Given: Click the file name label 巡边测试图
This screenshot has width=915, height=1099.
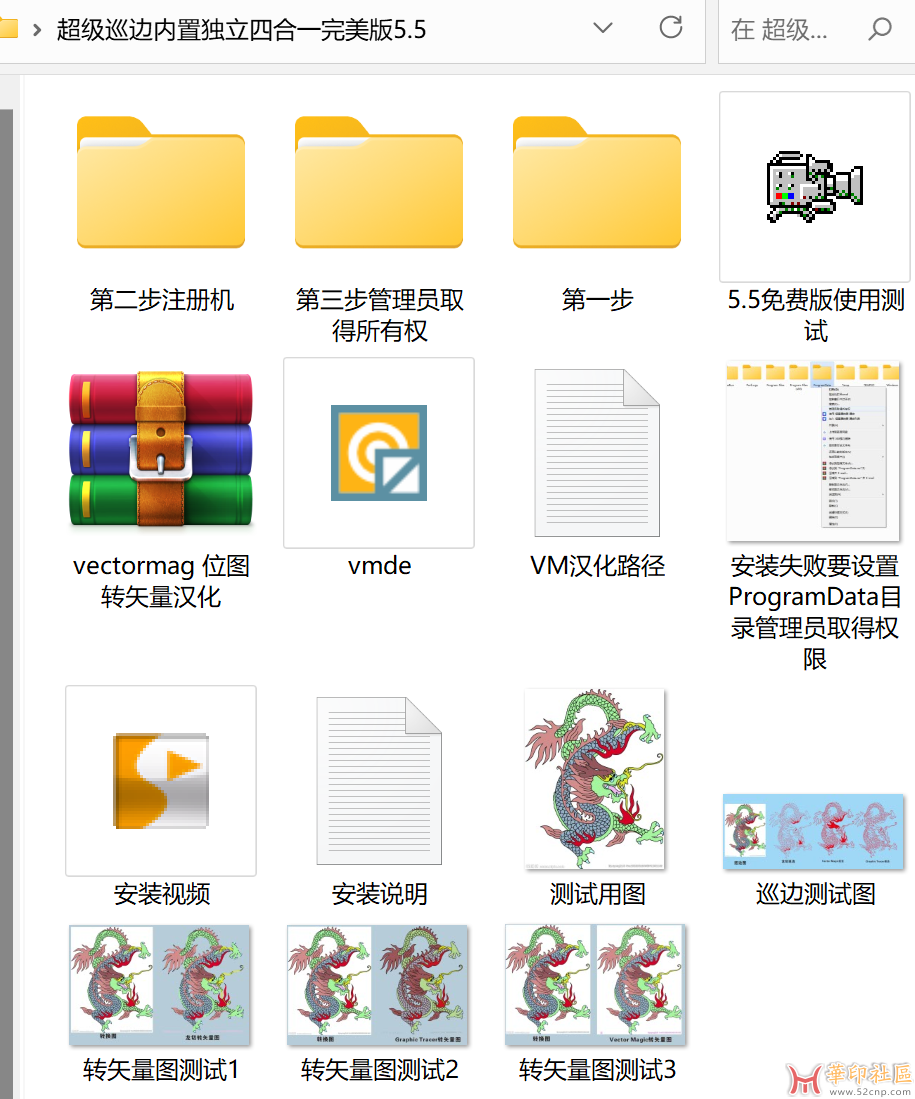Looking at the screenshot, I should 815,894.
